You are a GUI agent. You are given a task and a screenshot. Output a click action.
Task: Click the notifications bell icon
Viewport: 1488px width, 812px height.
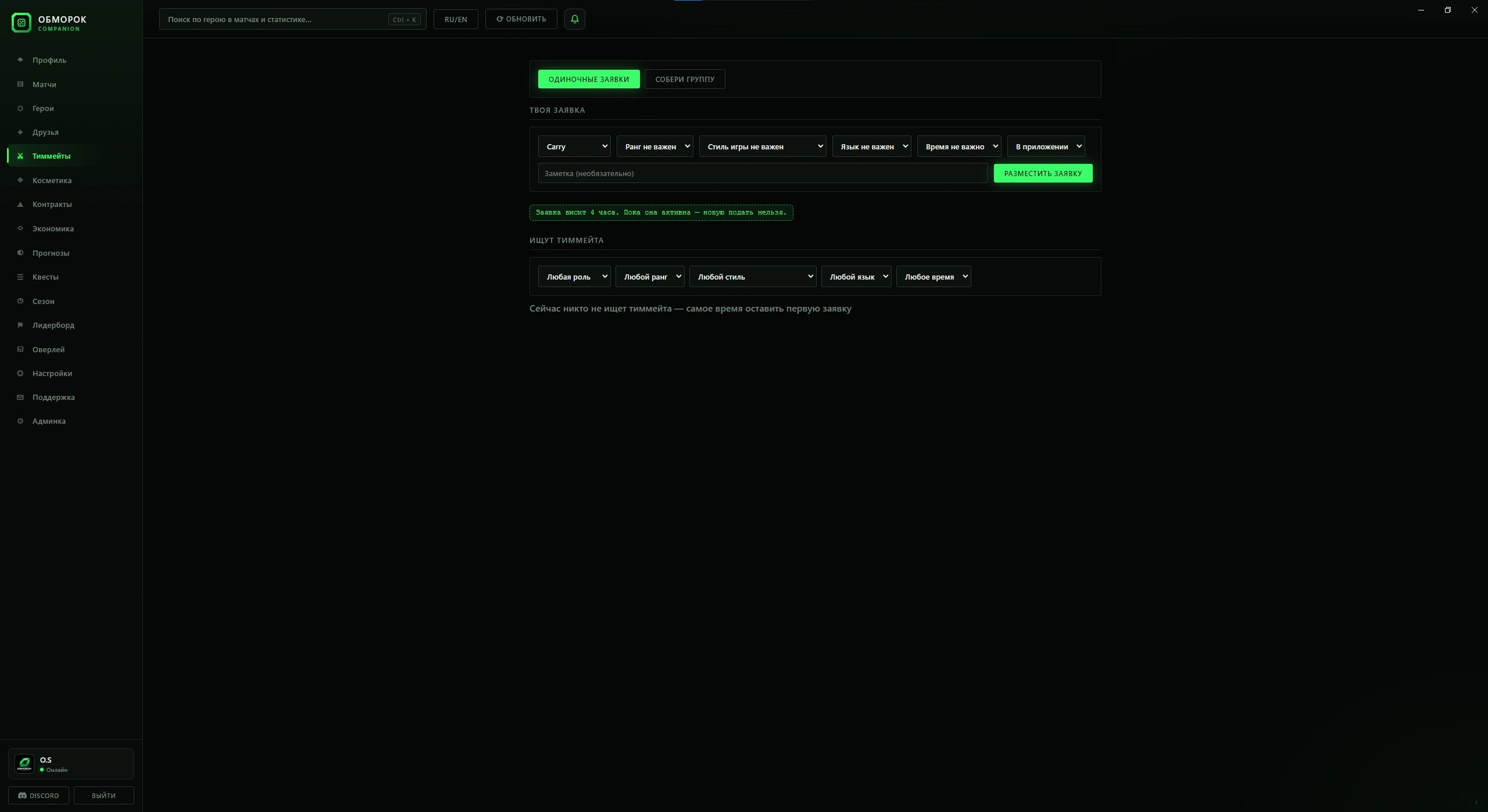[574, 19]
